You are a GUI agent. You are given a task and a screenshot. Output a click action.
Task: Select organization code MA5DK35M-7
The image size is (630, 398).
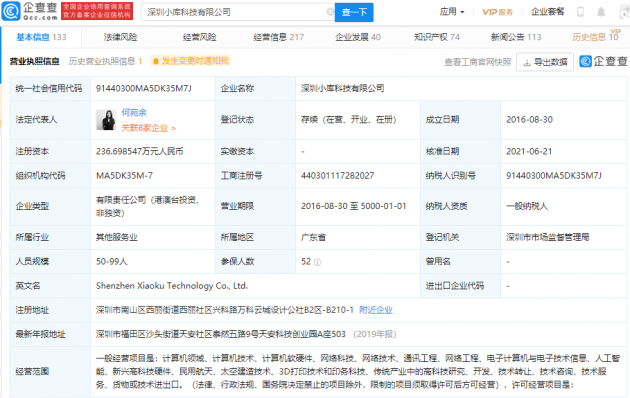coord(124,176)
